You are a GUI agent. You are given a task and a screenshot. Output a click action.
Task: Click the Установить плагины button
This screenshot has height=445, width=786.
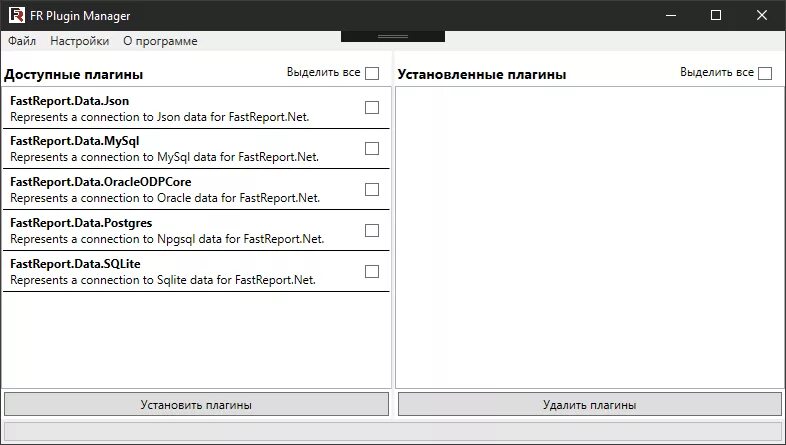point(196,404)
